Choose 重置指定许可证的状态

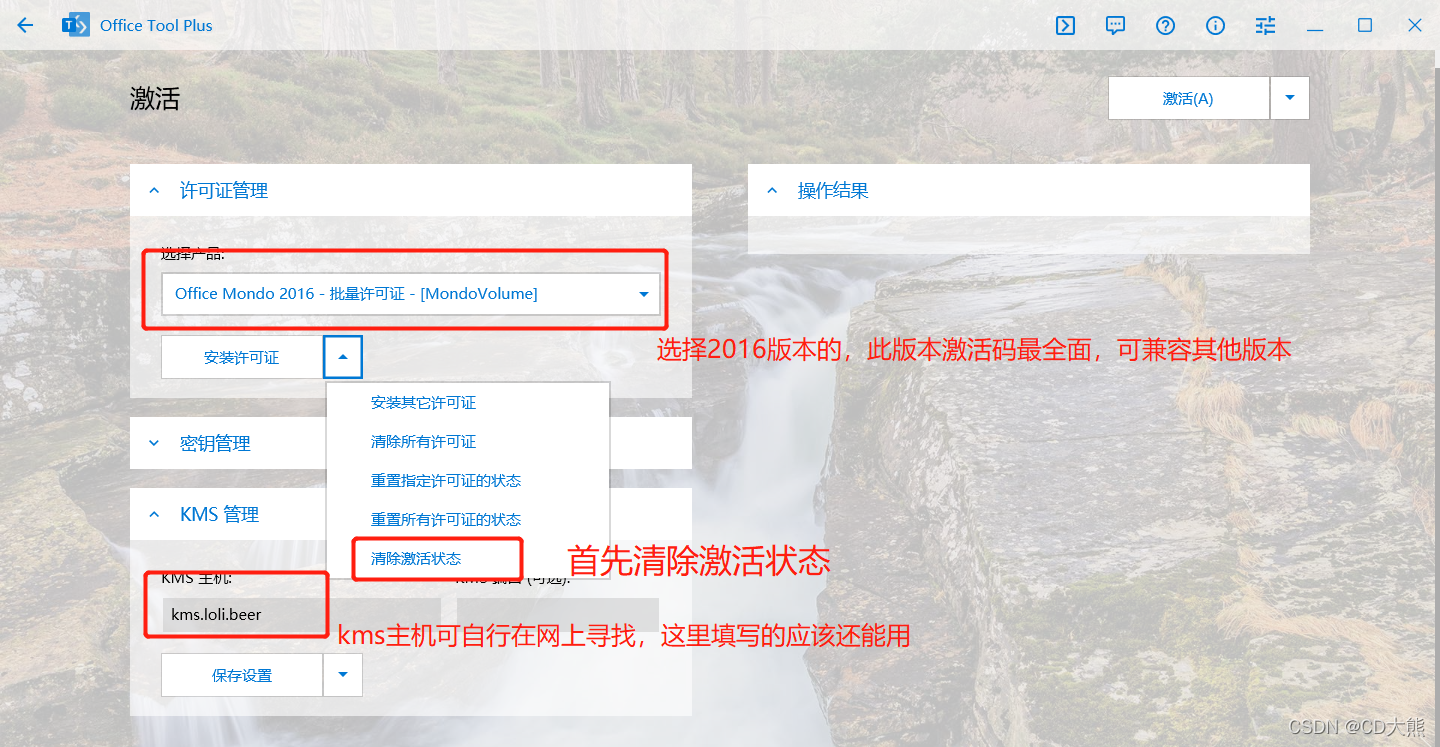[x=468, y=480]
